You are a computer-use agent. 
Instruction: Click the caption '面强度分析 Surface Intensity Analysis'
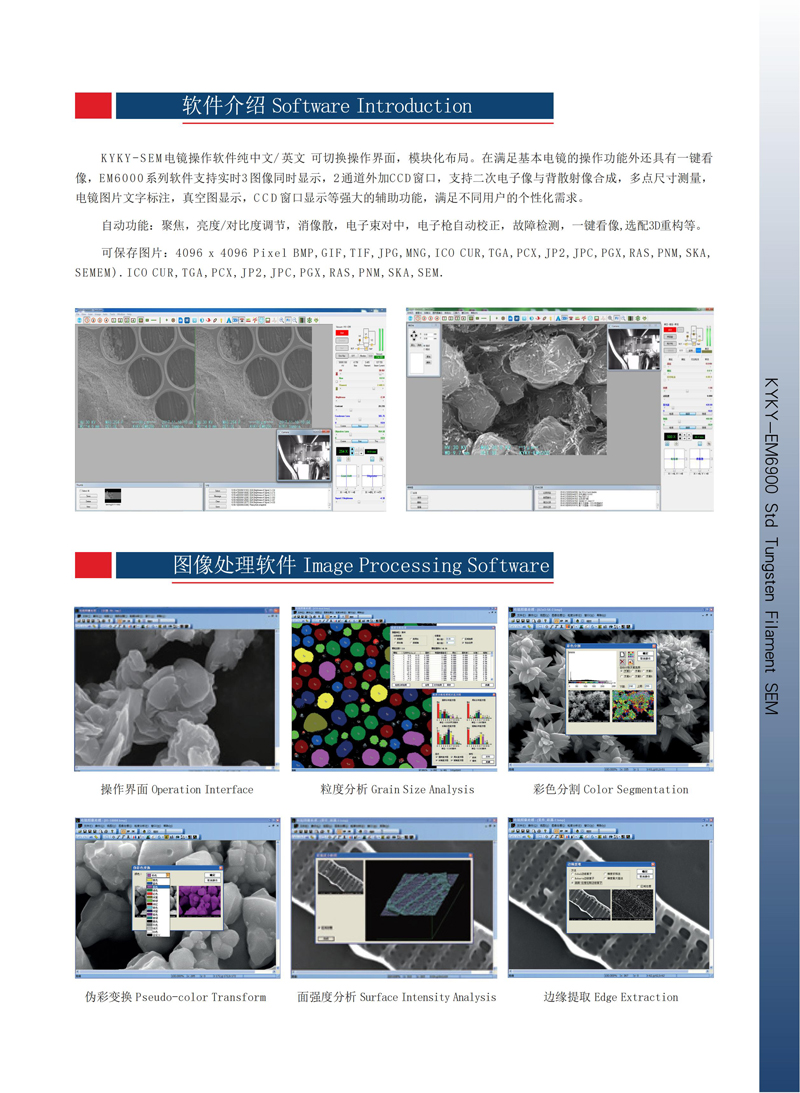point(397,997)
